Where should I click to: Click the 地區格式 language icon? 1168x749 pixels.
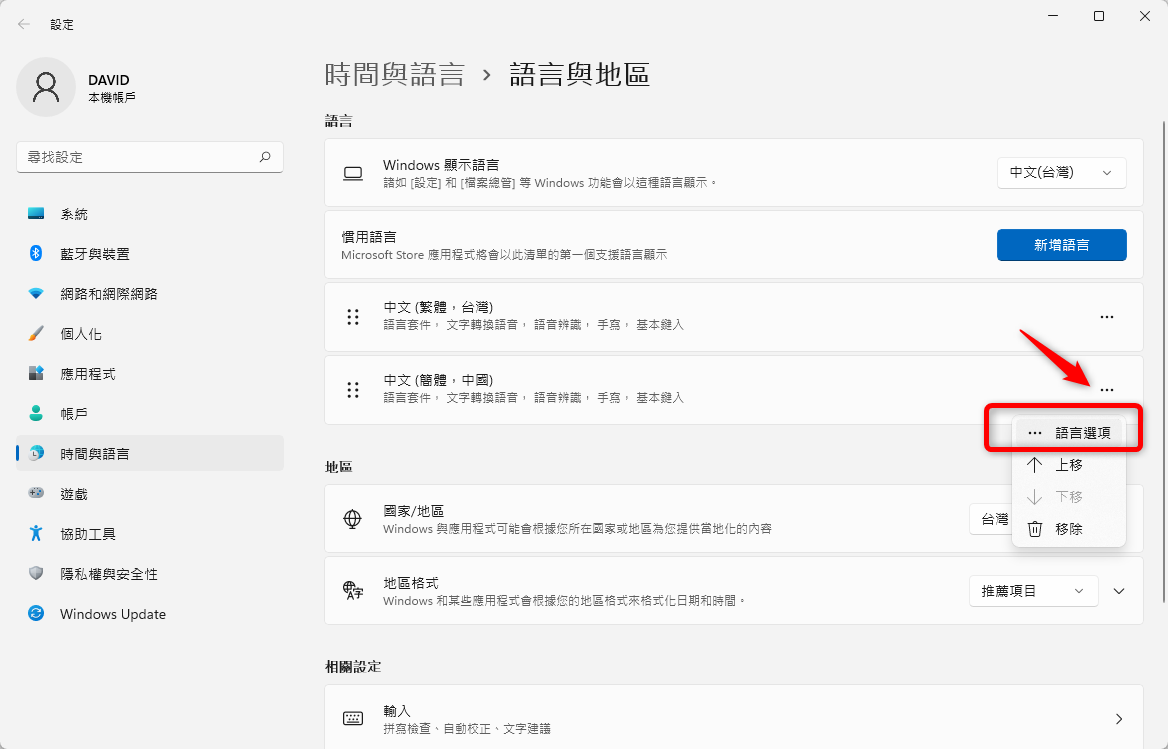pyautogui.click(x=352, y=591)
